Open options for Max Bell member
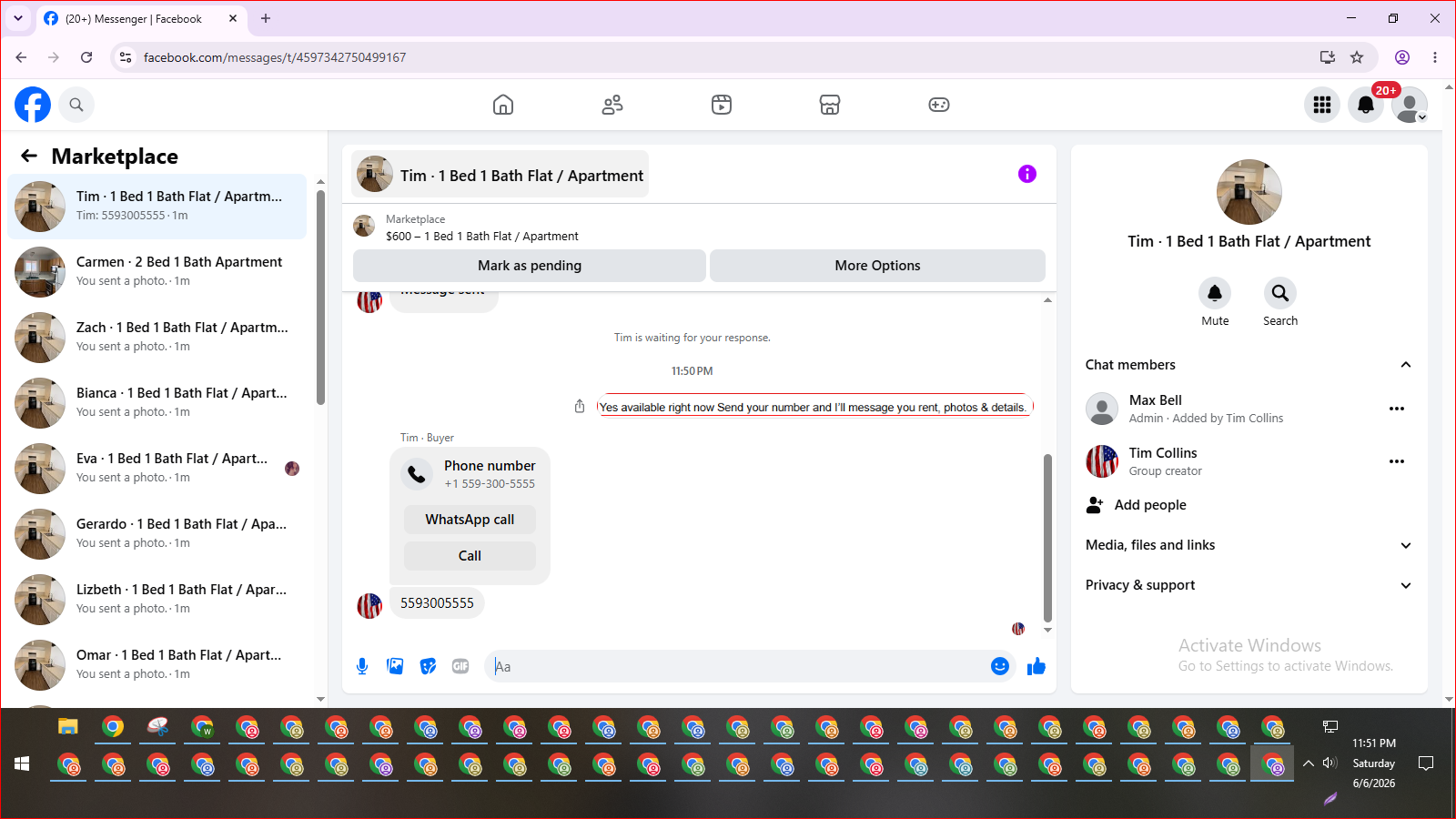This screenshot has width=1456, height=819. pyautogui.click(x=1397, y=409)
